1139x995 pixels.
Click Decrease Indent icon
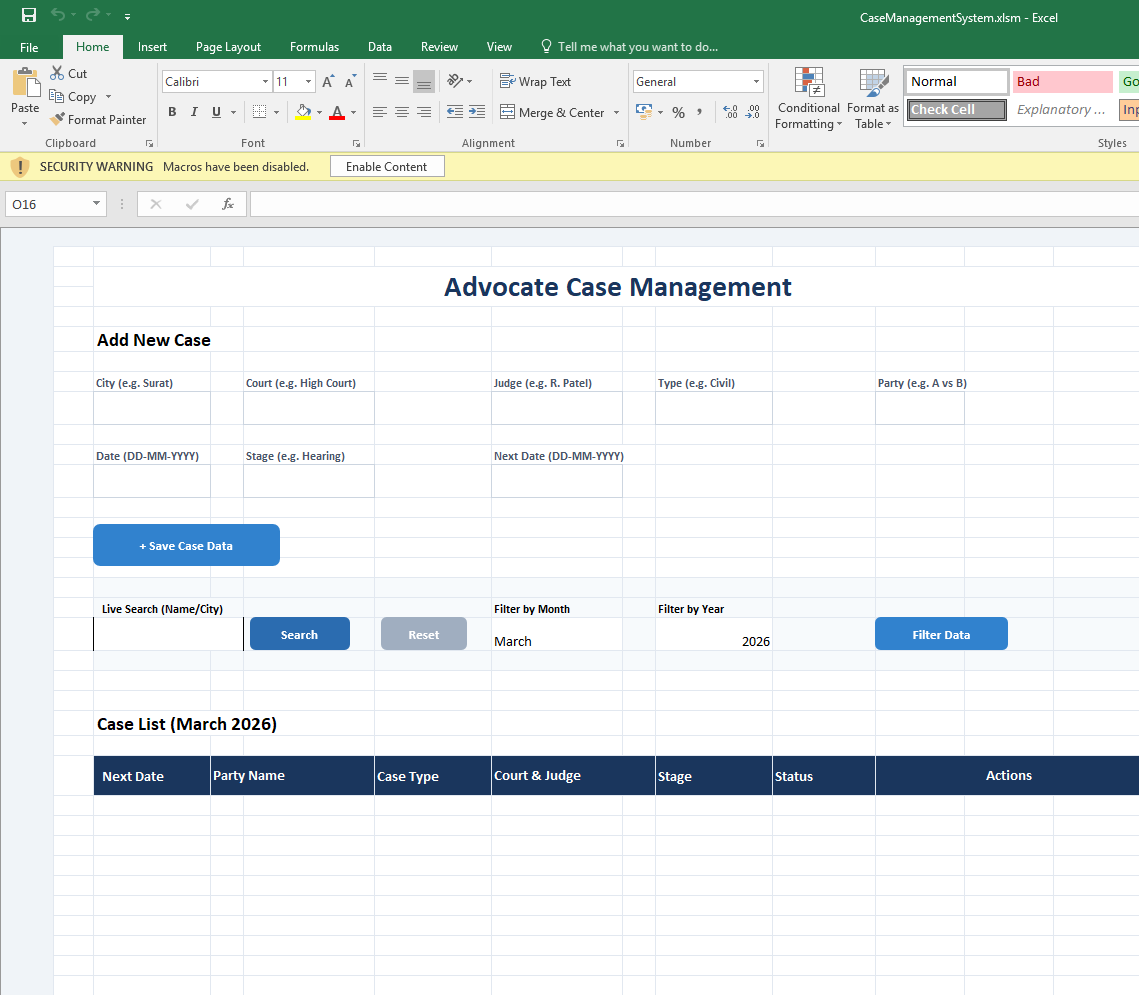(455, 112)
